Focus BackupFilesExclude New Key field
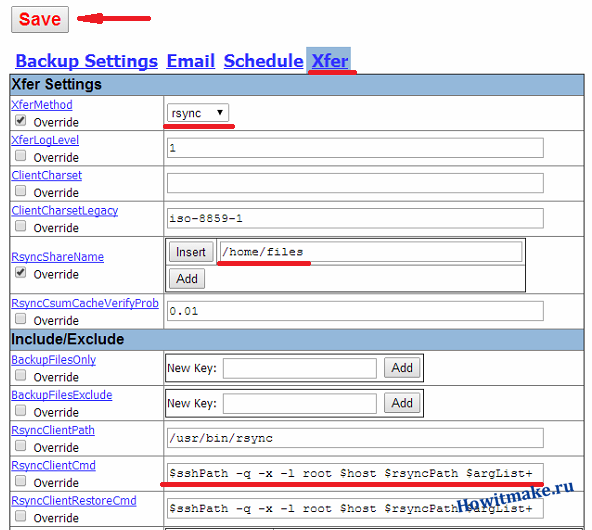This screenshot has width=592, height=530. pyautogui.click(x=300, y=404)
